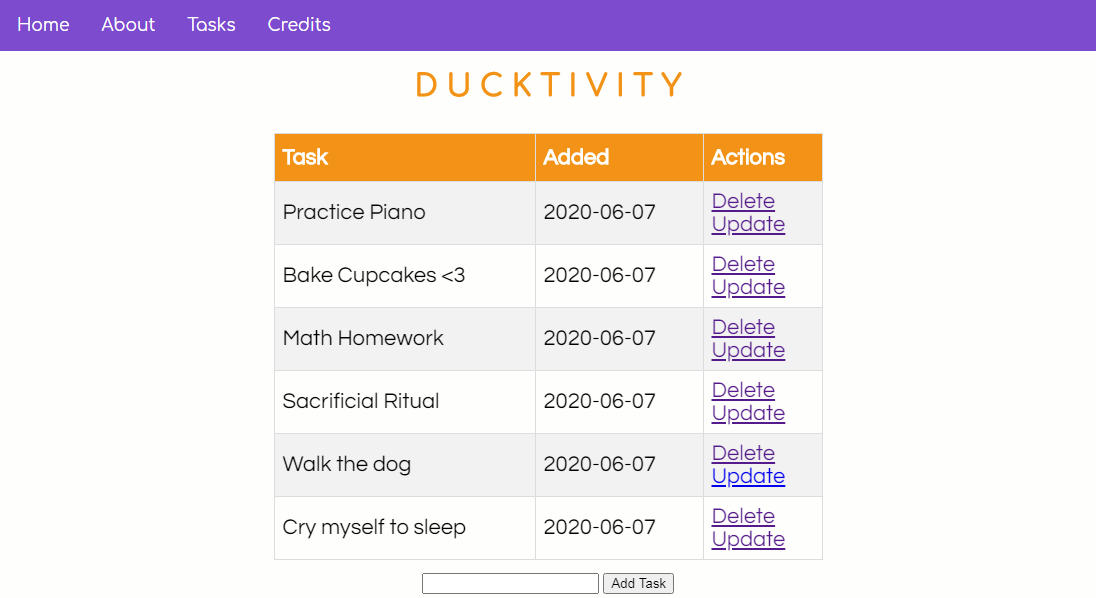The width and height of the screenshot is (1096, 598).
Task: Update the Sacrificial Ritual task
Action: pyautogui.click(x=748, y=413)
